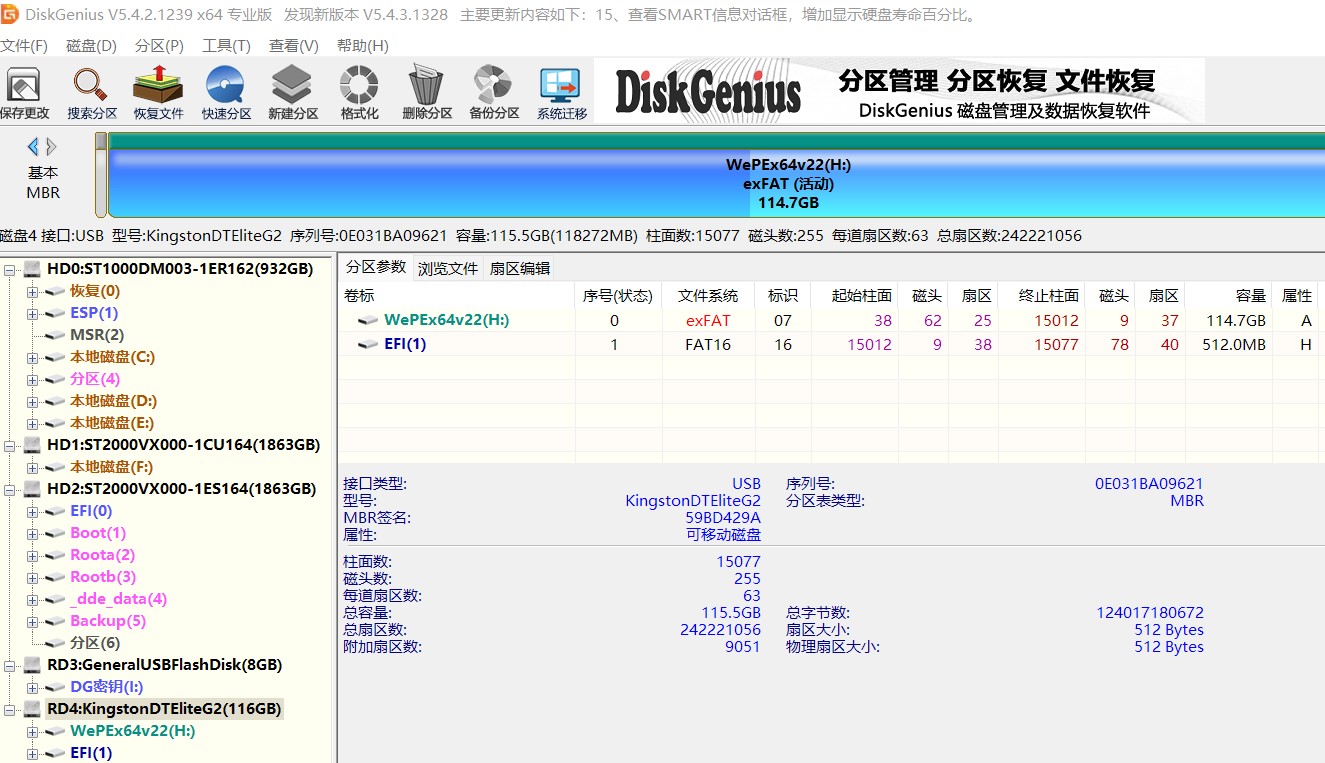The width and height of the screenshot is (1325, 763).
Task: Click the RD3 GeneralUSBFlashDisk disk icon
Action: pyautogui.click(x=32, y=665)
